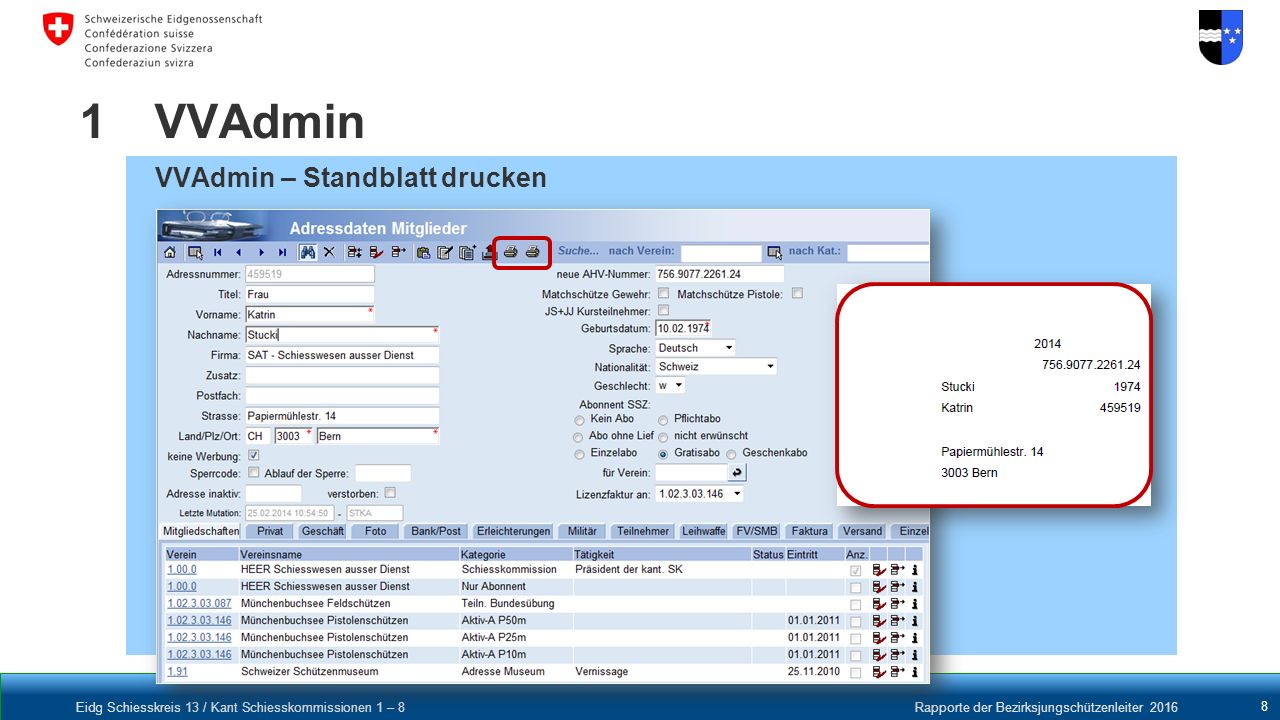Open the Militär tab
This screenshot has width=1280, height=720.
pyautogui.click(x=582, y=531)
